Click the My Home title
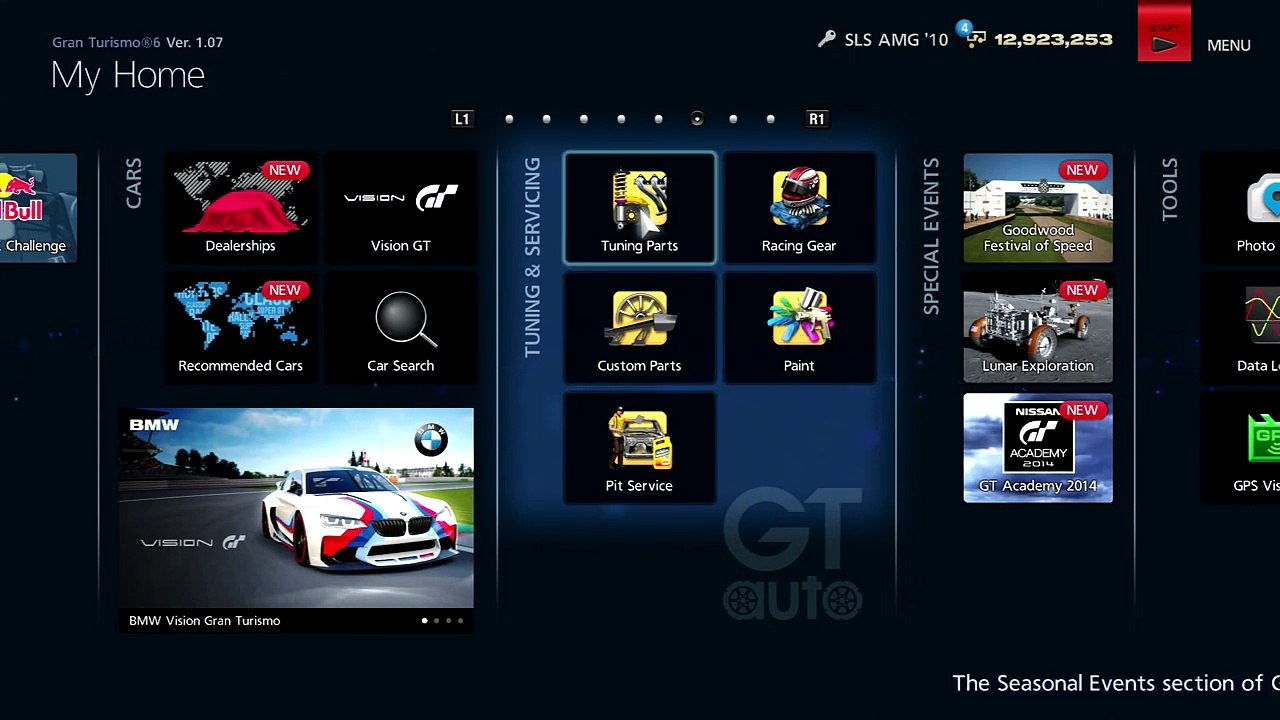Viewport: 1280px width, 720px height. tap(128, 75)
